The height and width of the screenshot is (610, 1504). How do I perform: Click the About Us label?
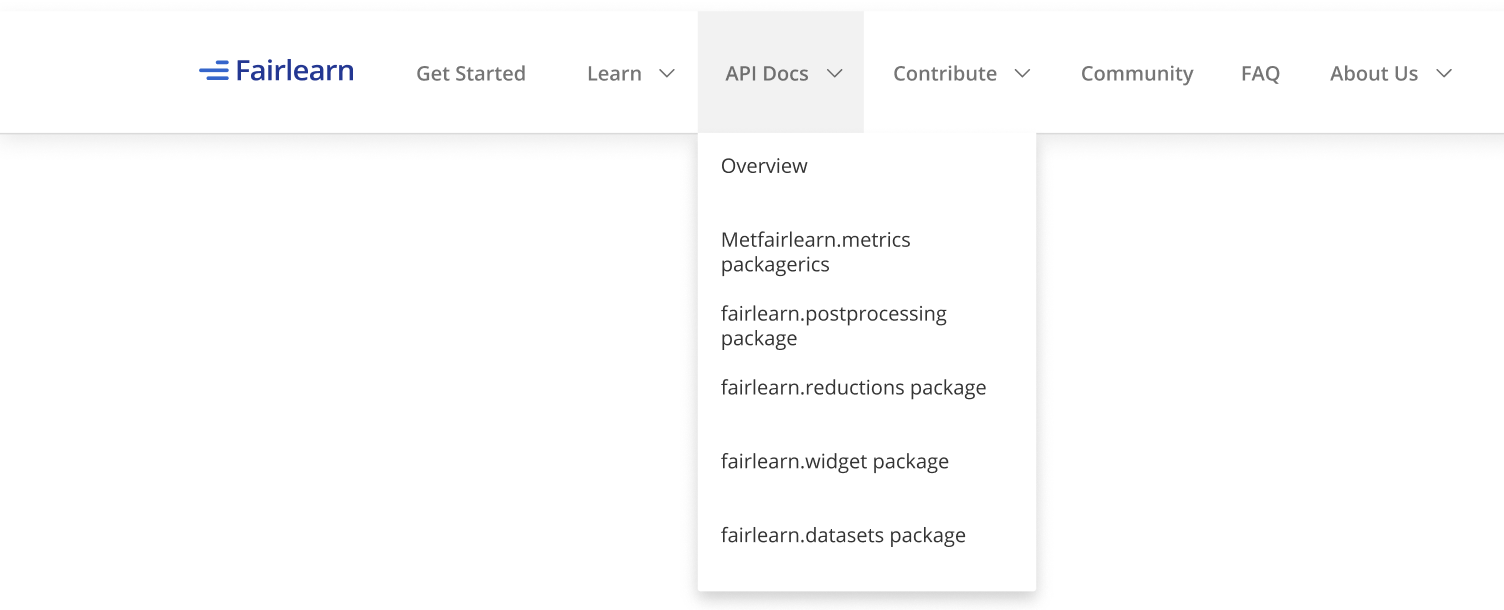[1374, 73]
